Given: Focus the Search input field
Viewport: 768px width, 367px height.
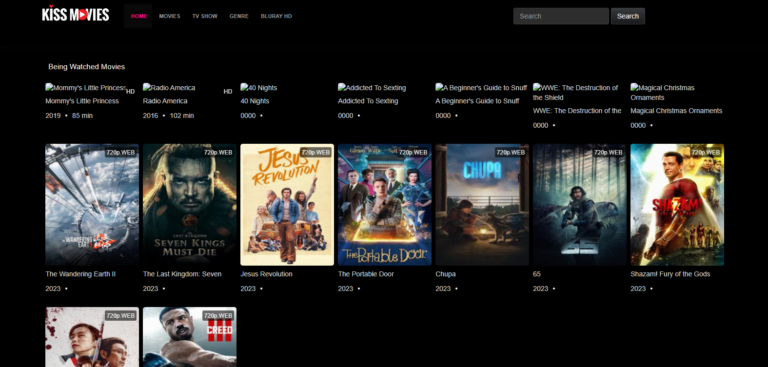Looking at the screenshot, I should pyautogui.click(x=561, y=16).
